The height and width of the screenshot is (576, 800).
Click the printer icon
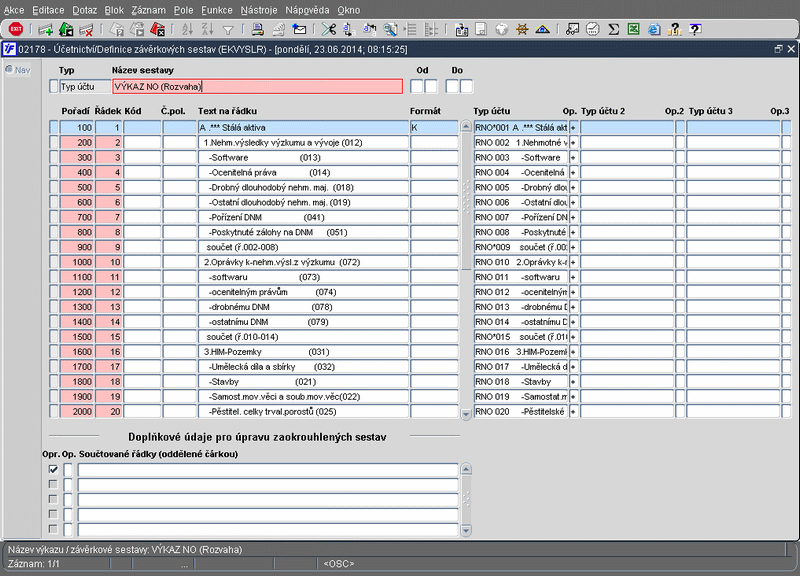point(258,30)
